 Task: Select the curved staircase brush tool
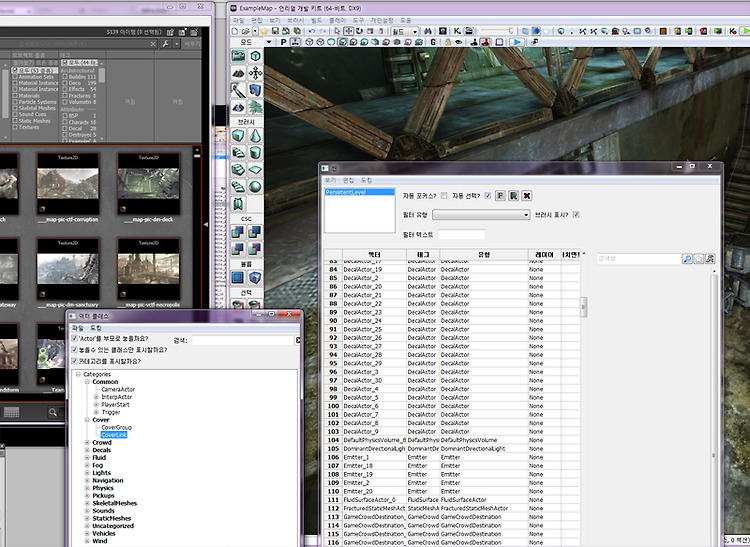coord(238,153)
